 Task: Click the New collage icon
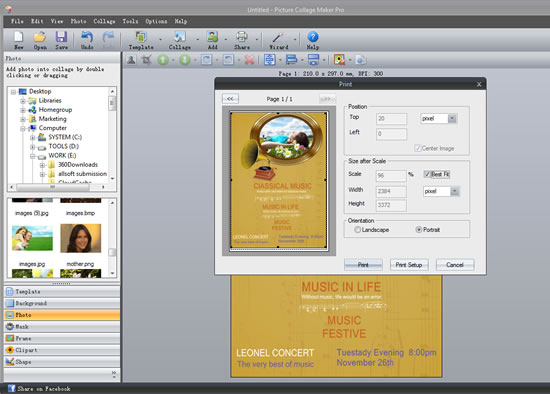(x=18, y=37)
